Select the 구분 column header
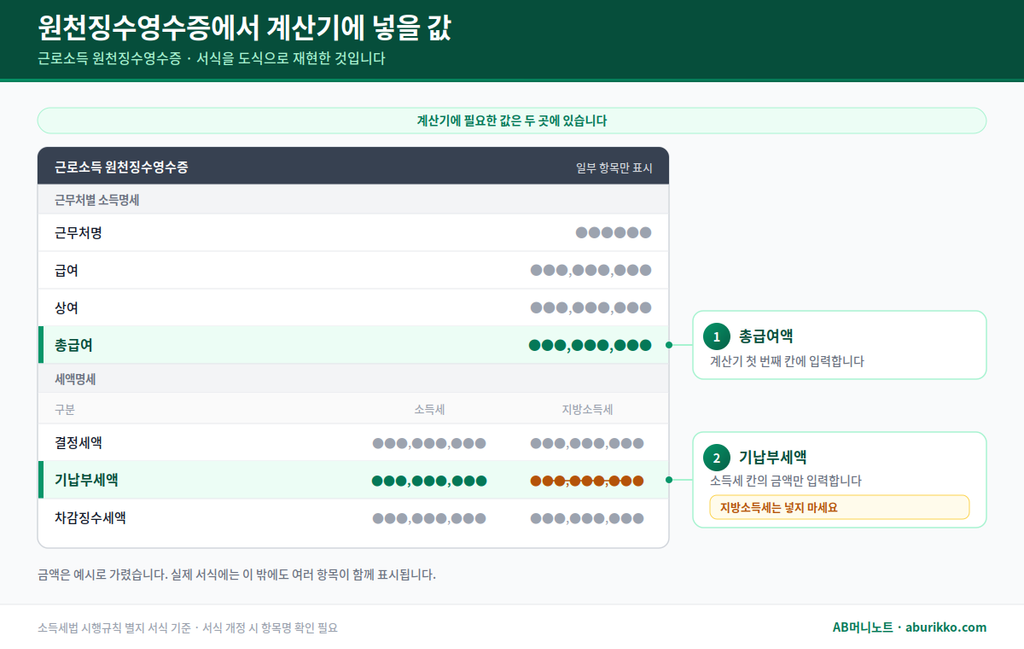The image size is (1024, 649). coord(65,409)
